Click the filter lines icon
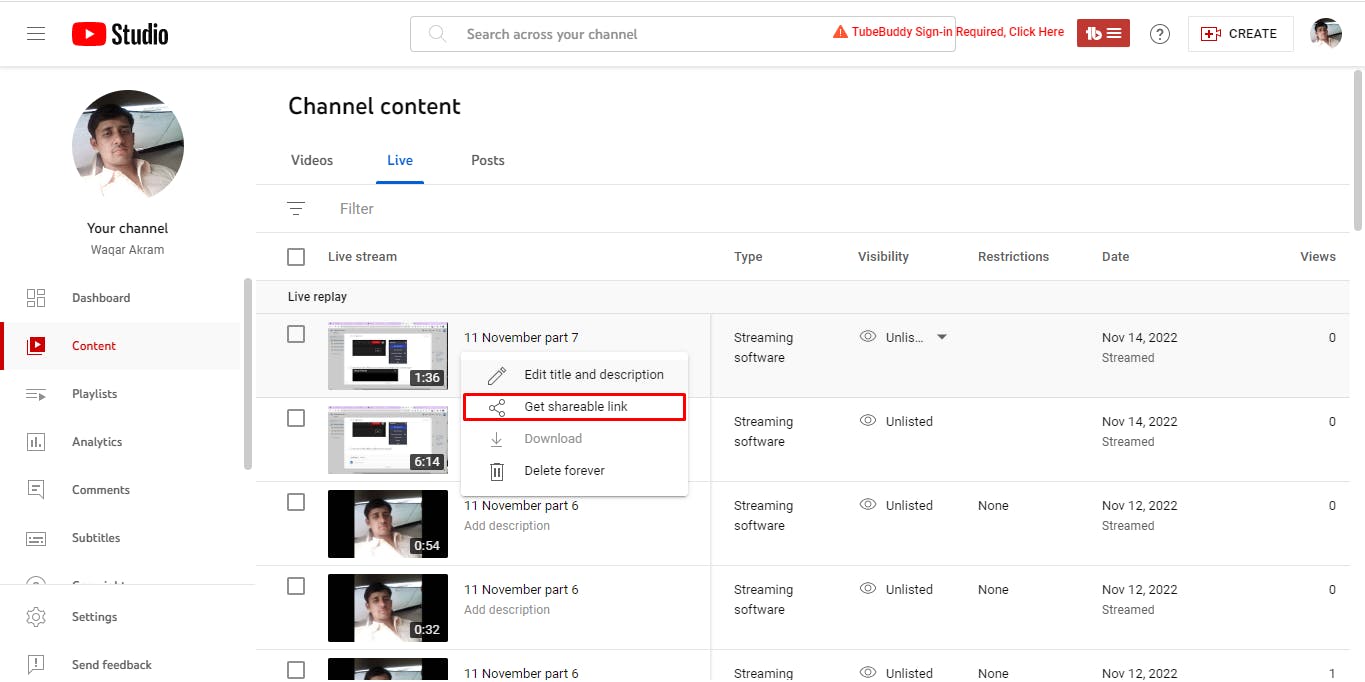This screenshot has height=682, width=1365. [296, 209]
